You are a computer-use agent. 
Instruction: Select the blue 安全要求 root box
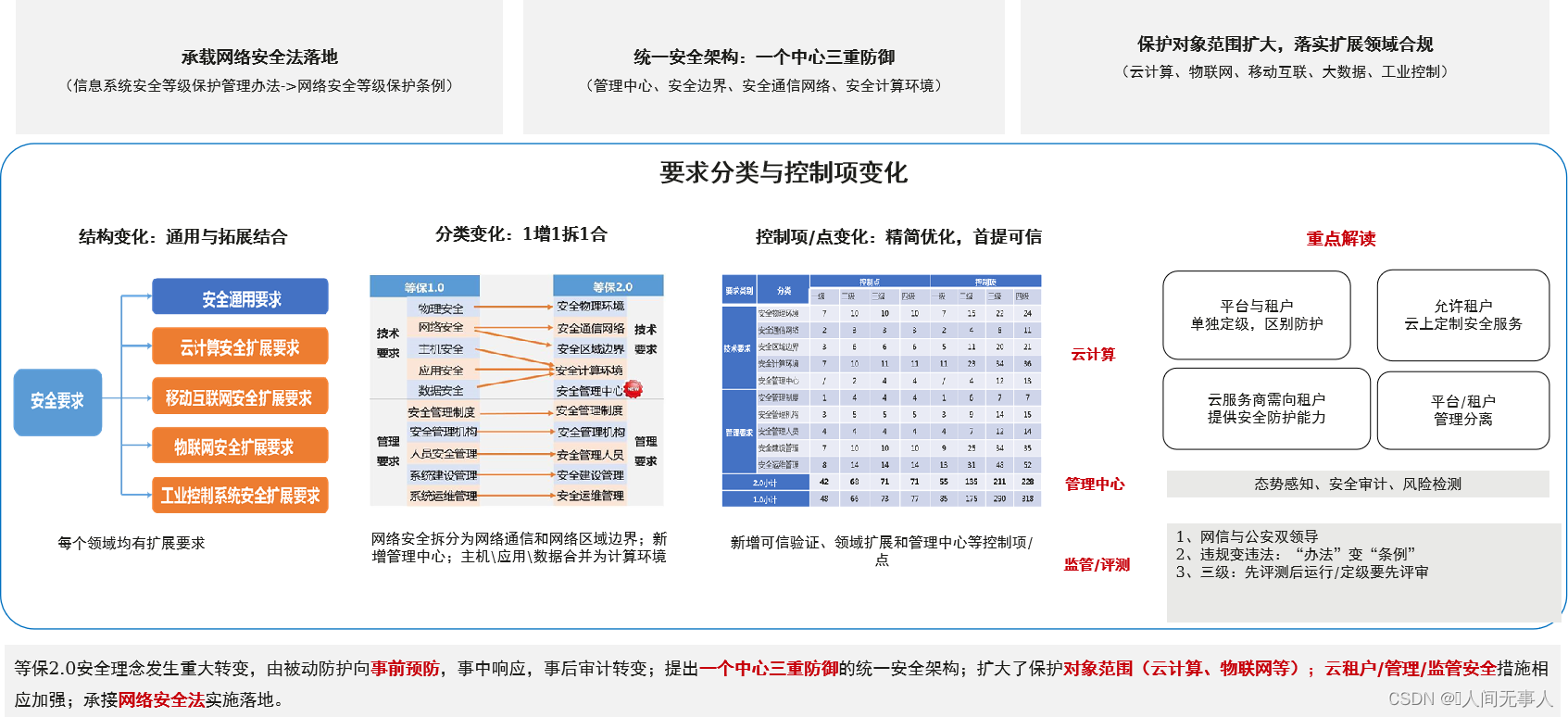pyautogui.click(x=57, y=402)
